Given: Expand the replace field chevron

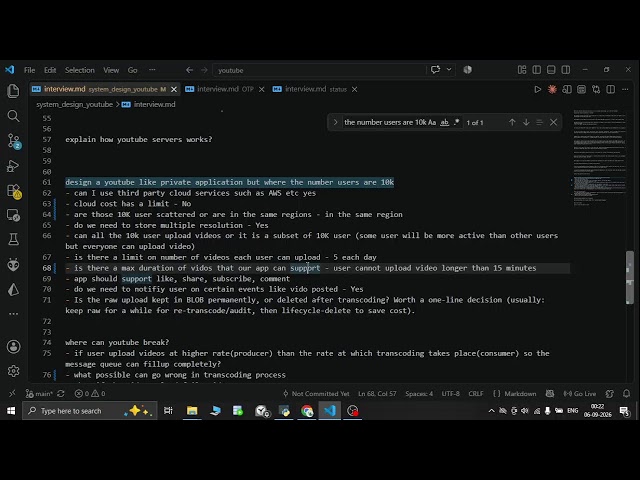Looking at the screenshot, I should [x=335, y=122].
